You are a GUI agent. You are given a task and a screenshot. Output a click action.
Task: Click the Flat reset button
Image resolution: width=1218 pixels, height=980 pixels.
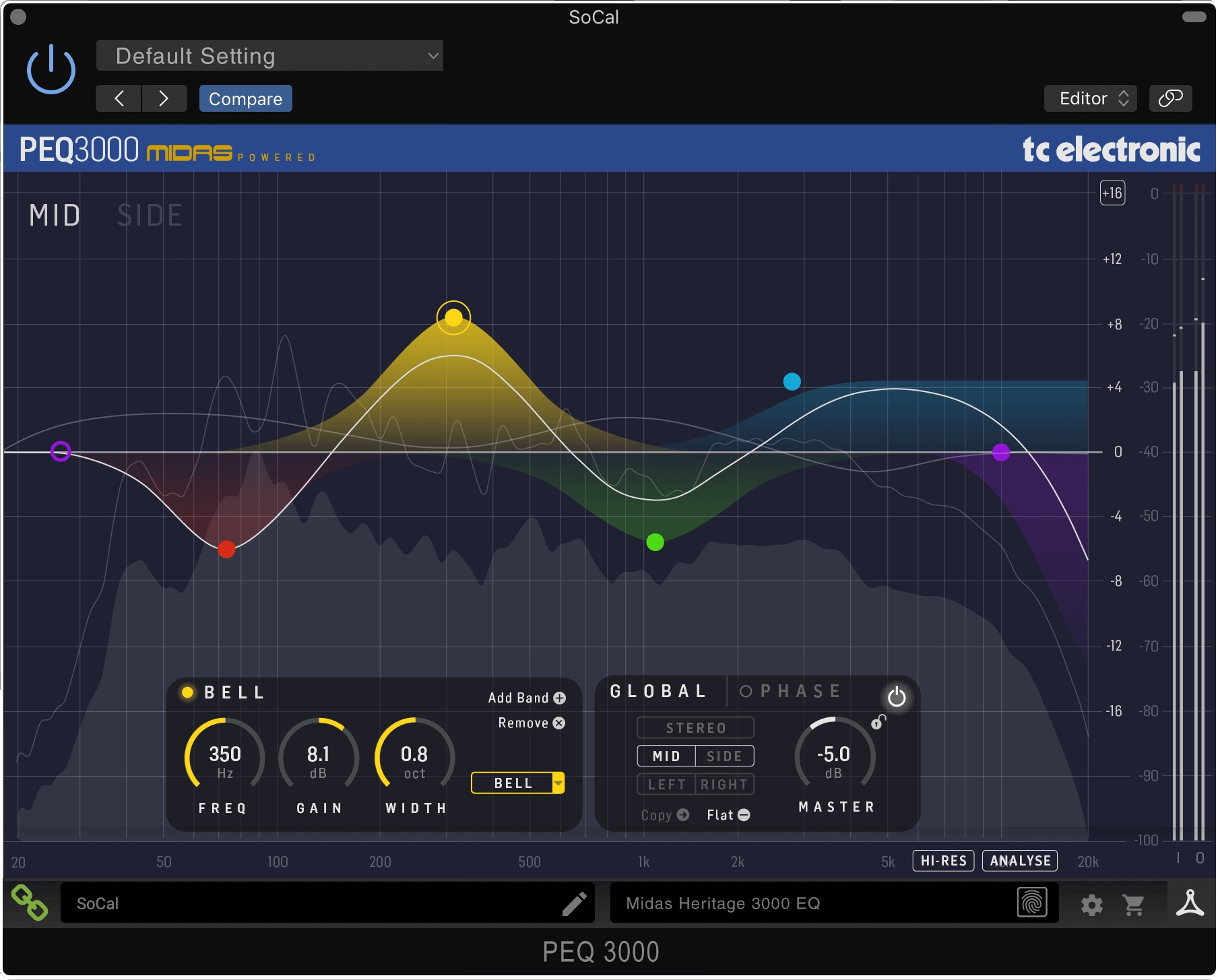coord(728,816)
